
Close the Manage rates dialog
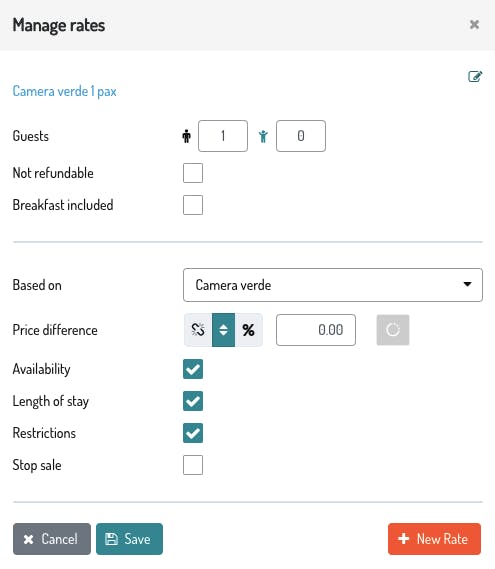click(474, 25)
